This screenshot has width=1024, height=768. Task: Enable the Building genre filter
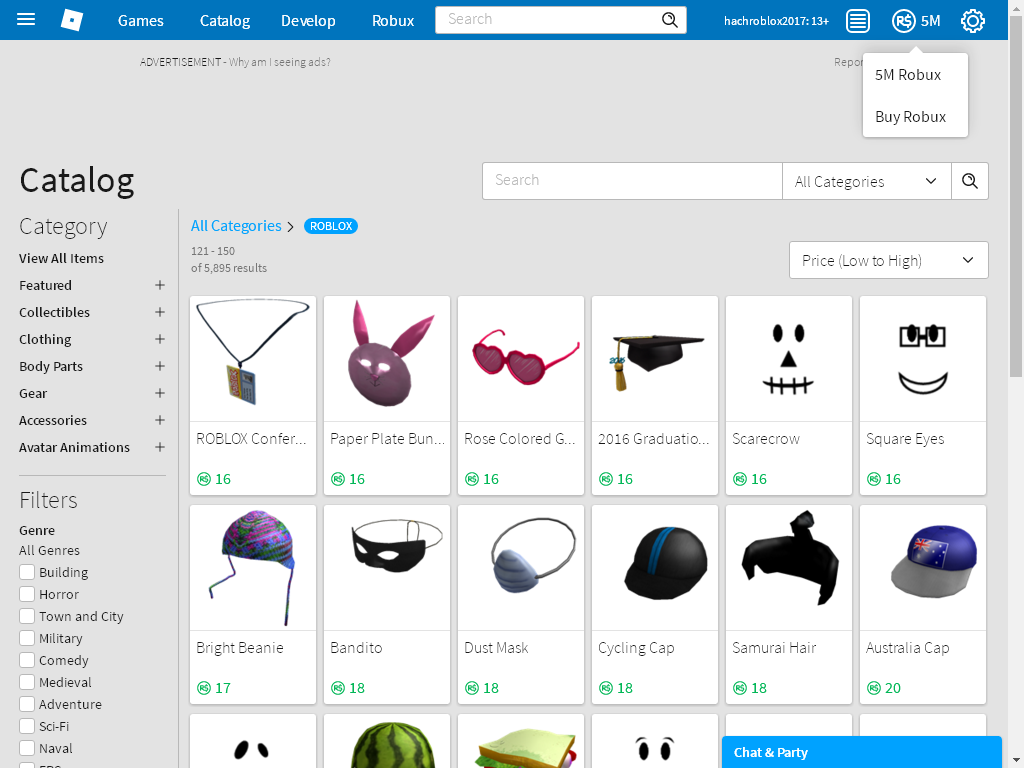tap(27, 572)
